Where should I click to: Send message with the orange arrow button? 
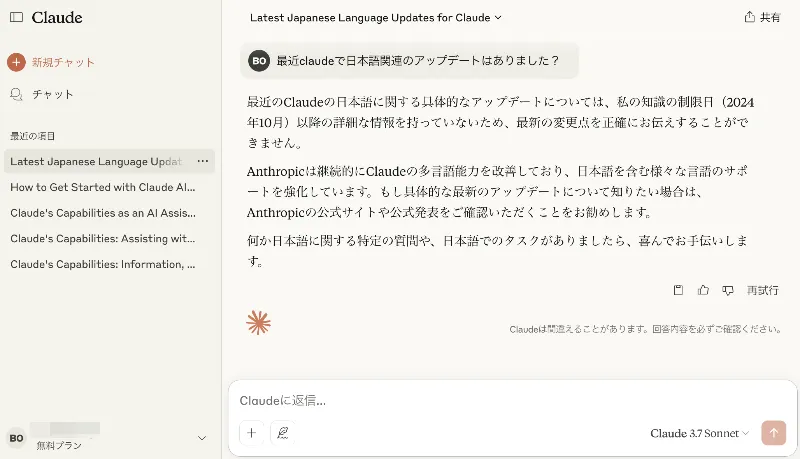[x=773, y=433]
